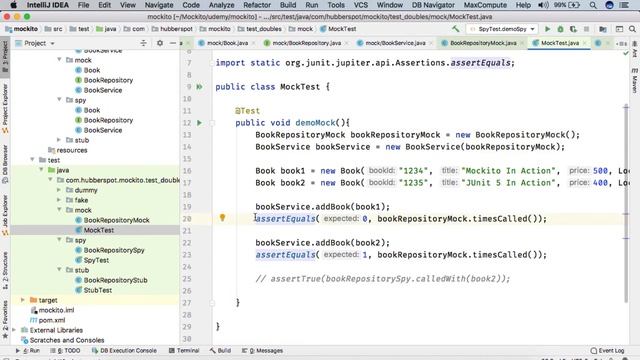Expand the target folder
This screenshot has height=360, width=640.
pos(23,300)
